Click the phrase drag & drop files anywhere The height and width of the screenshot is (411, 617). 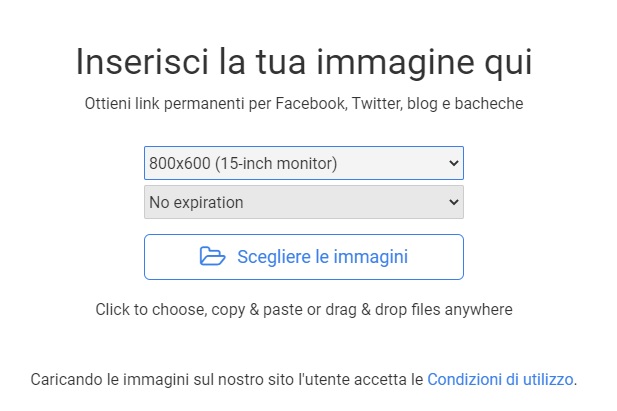tap(419, 310)
